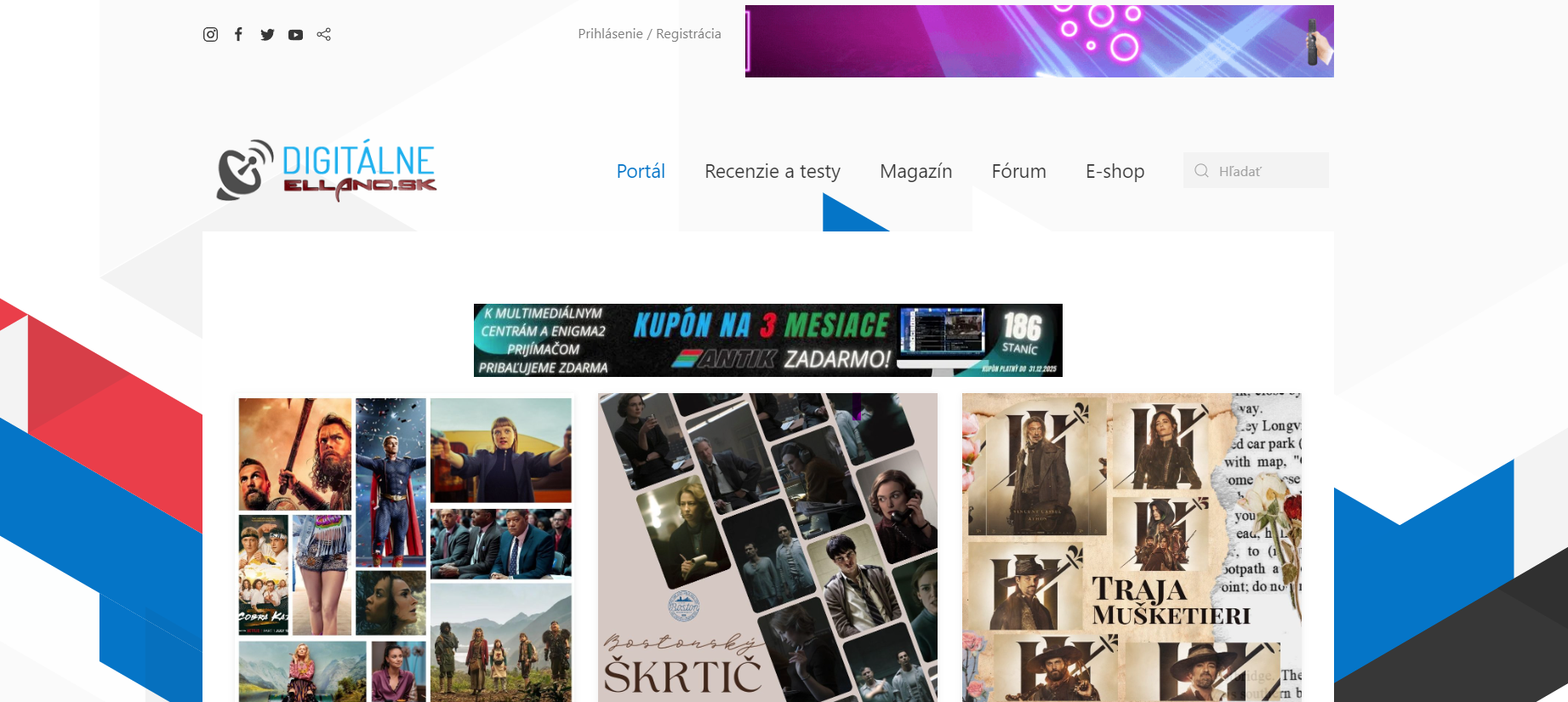Open the Twitter bird icon
The width and height of the screenshot is (1568, 702).
(267, 35)
